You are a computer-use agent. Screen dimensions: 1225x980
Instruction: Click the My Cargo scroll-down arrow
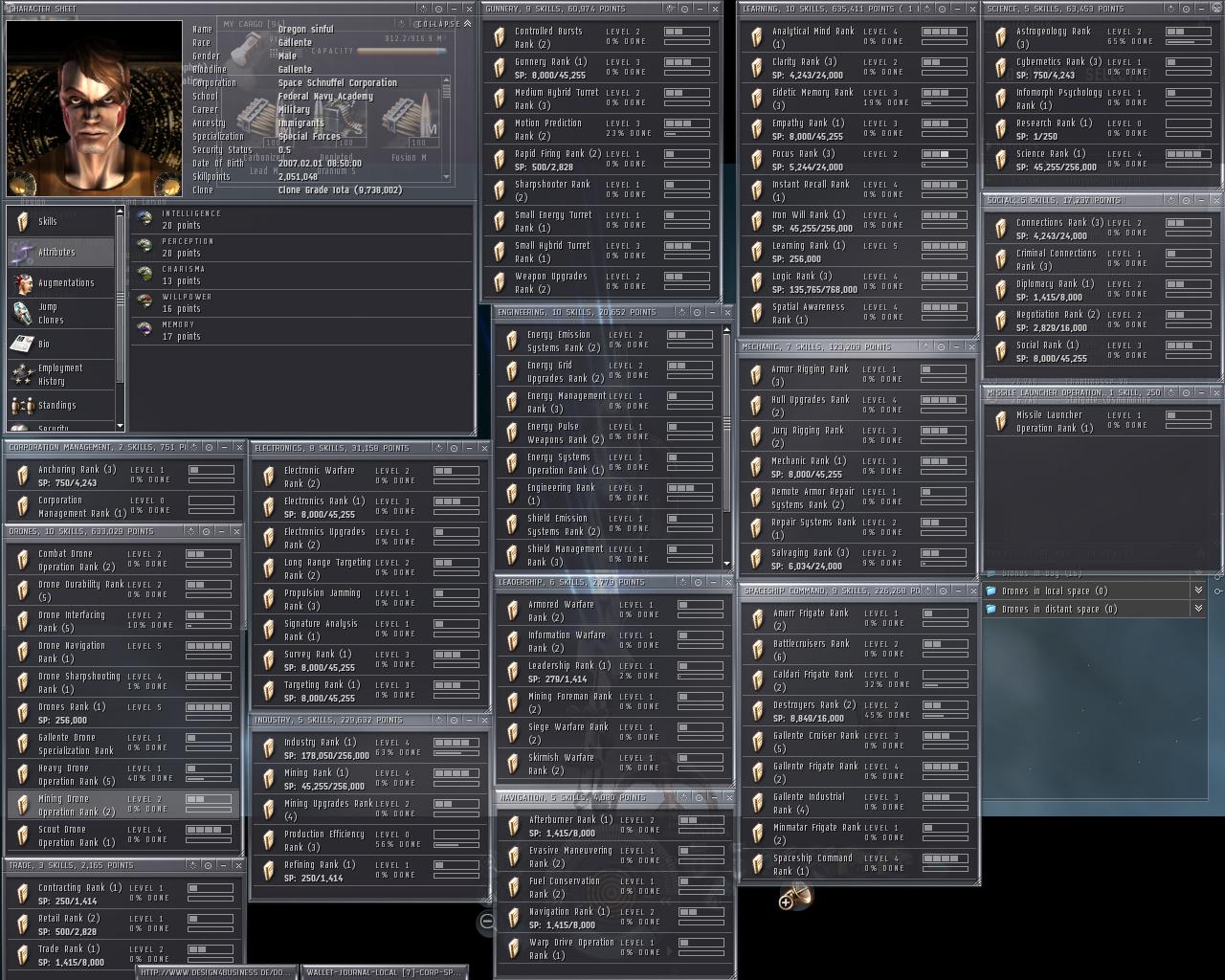point(446,177)
